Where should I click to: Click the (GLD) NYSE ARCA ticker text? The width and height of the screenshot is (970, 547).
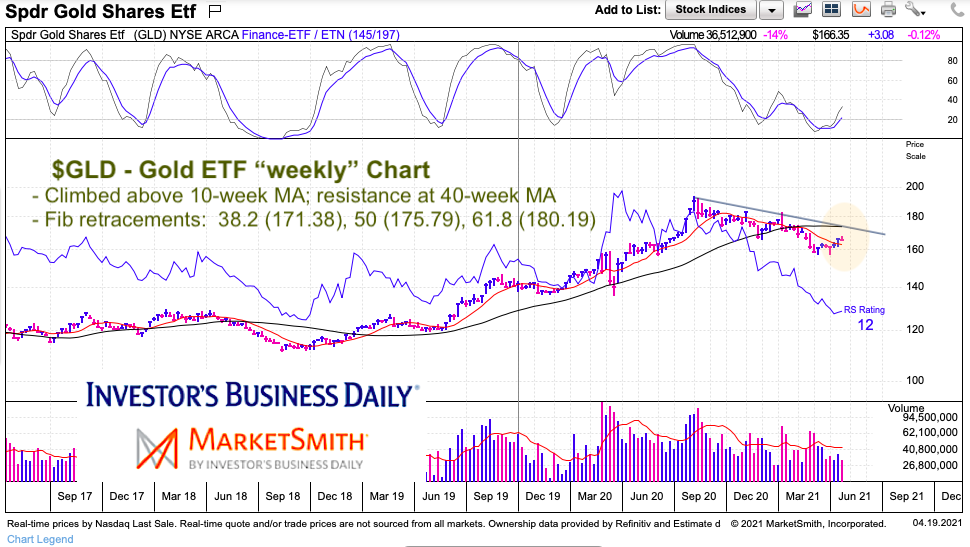(x=186, y=35)
